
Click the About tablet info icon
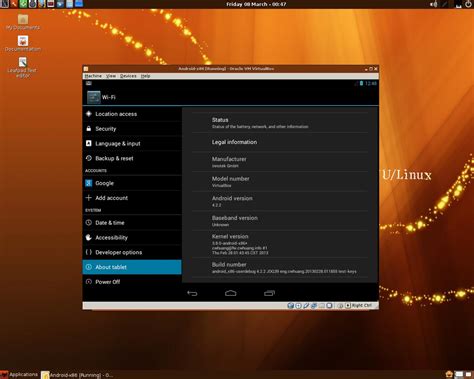click(x=89, y=267)
